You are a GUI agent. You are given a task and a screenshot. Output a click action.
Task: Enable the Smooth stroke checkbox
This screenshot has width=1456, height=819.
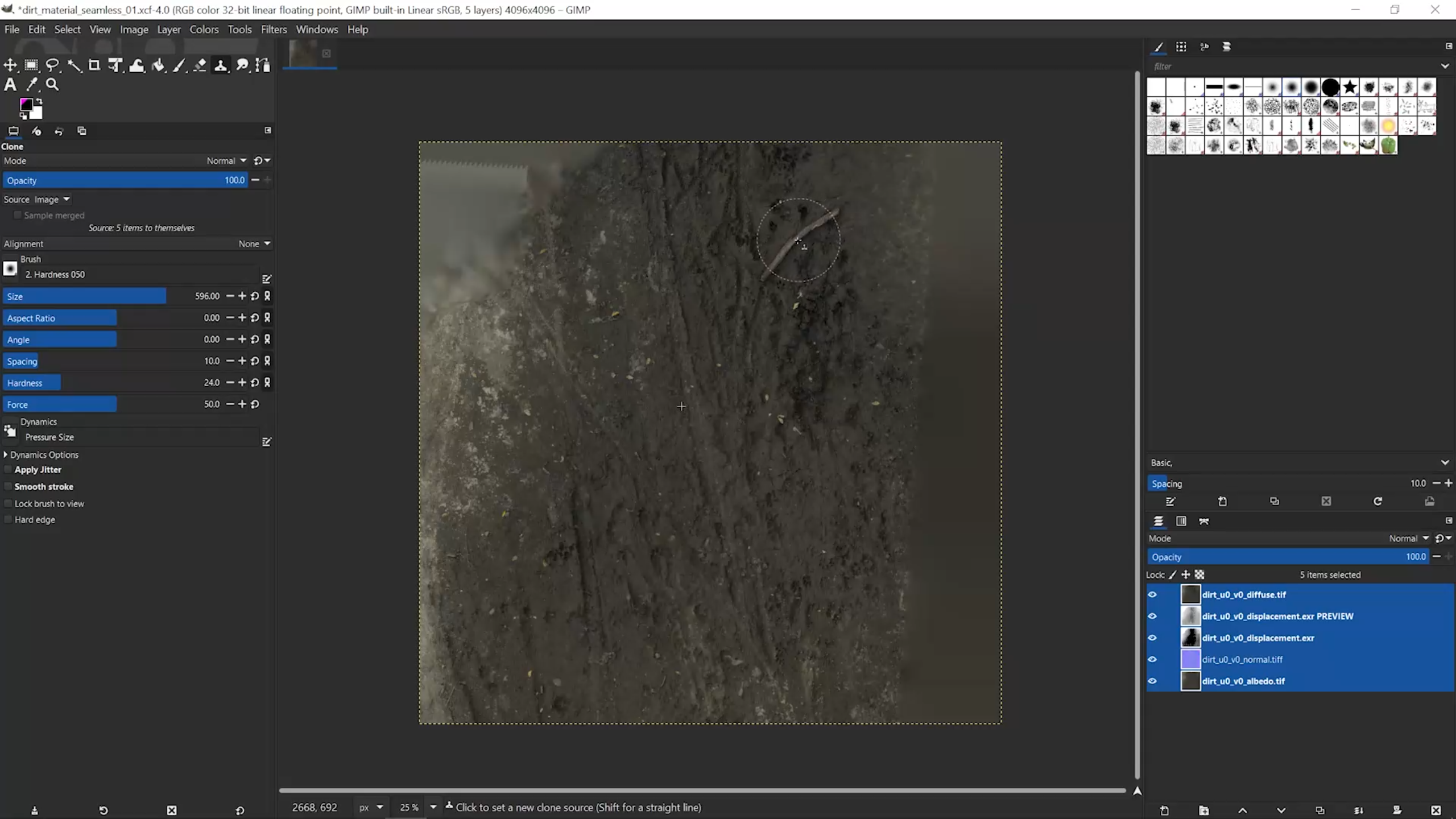(8, 486)
